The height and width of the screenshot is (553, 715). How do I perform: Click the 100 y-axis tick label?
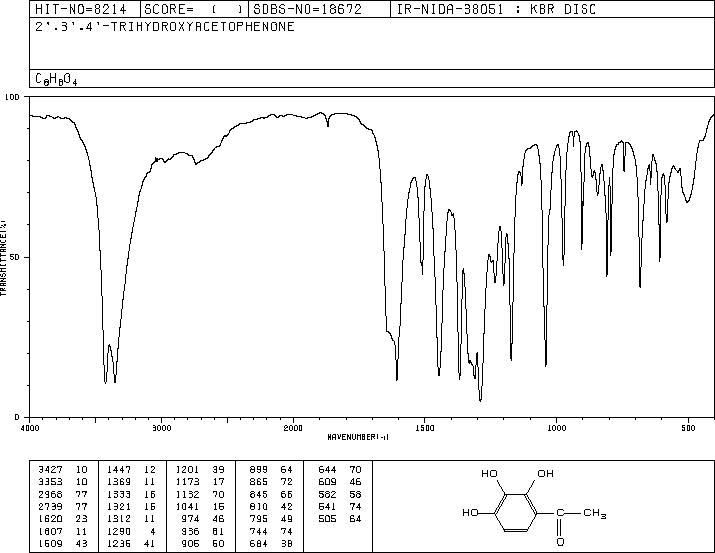coord(12,97)
